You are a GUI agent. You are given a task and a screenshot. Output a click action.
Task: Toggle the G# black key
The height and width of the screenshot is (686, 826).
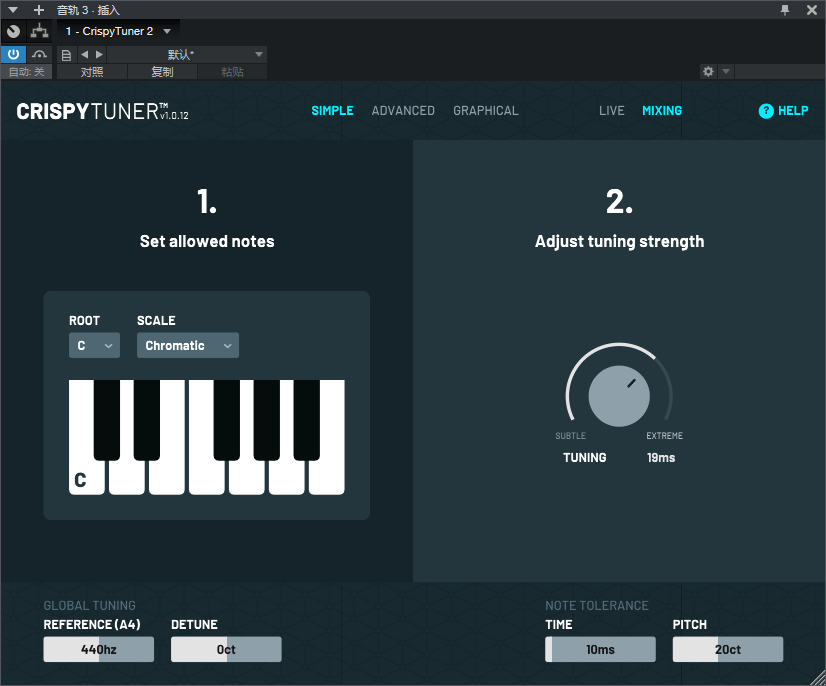tap(267, 420)
